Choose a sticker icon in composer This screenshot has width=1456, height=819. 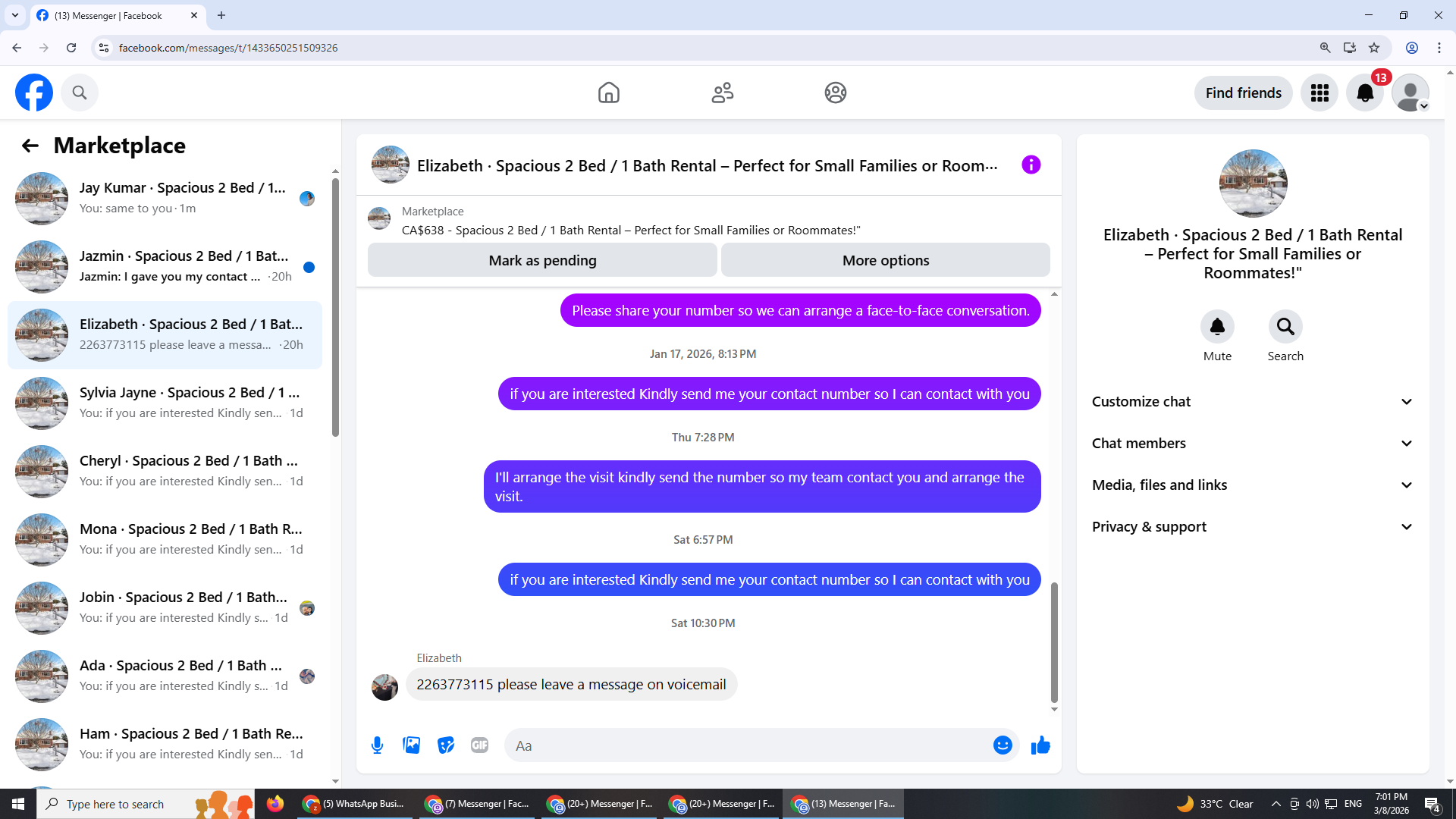(446, 745)
